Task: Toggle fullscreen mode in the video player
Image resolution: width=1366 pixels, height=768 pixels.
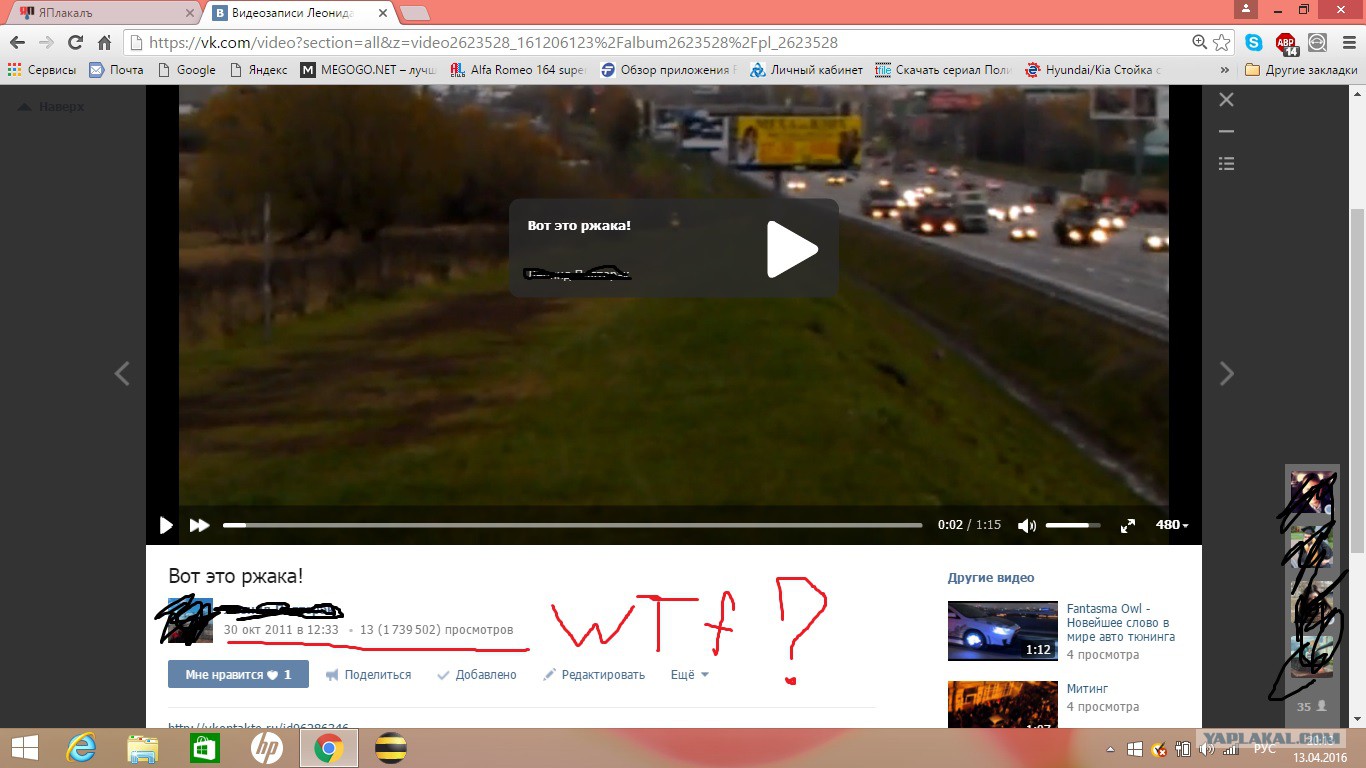Action: (x=1128, y=525)
